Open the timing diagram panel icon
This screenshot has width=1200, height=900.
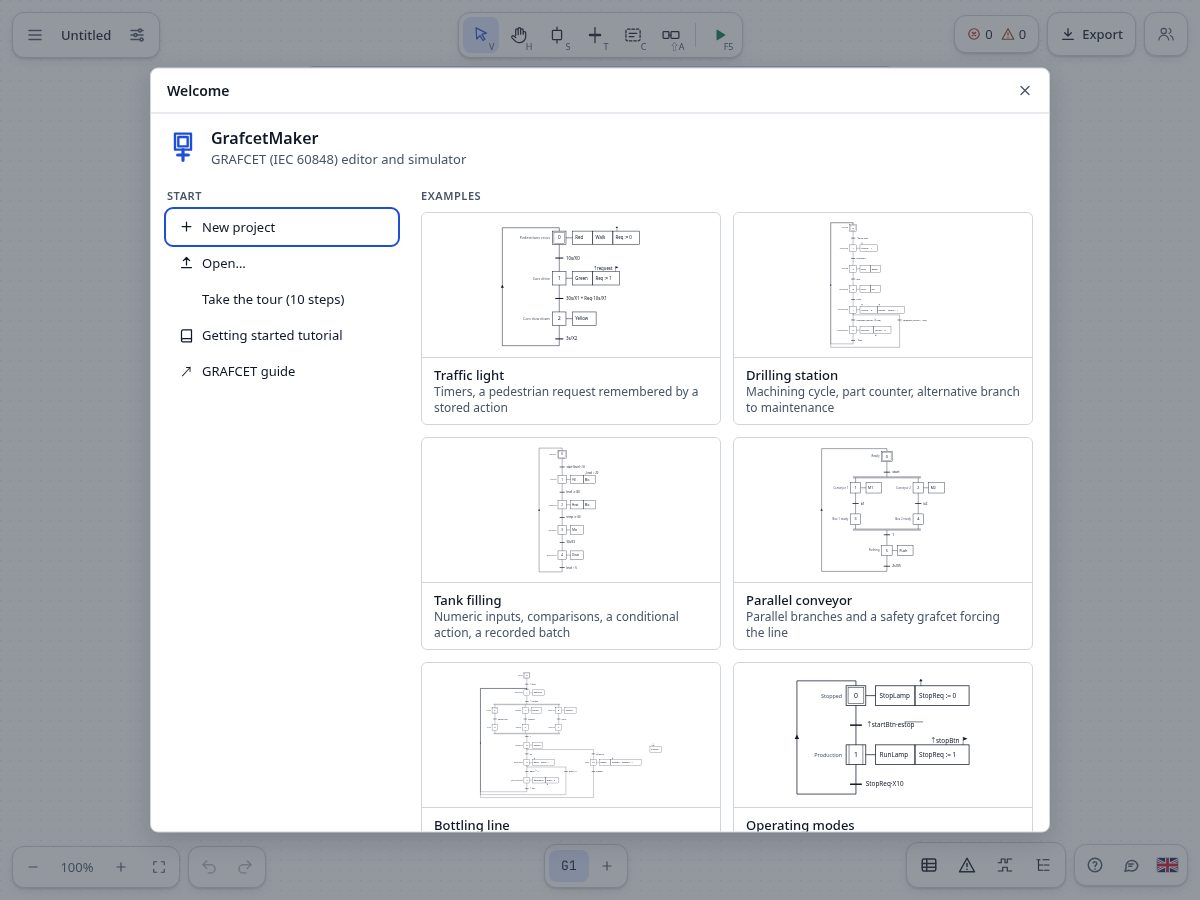[x=1005, y=866]
